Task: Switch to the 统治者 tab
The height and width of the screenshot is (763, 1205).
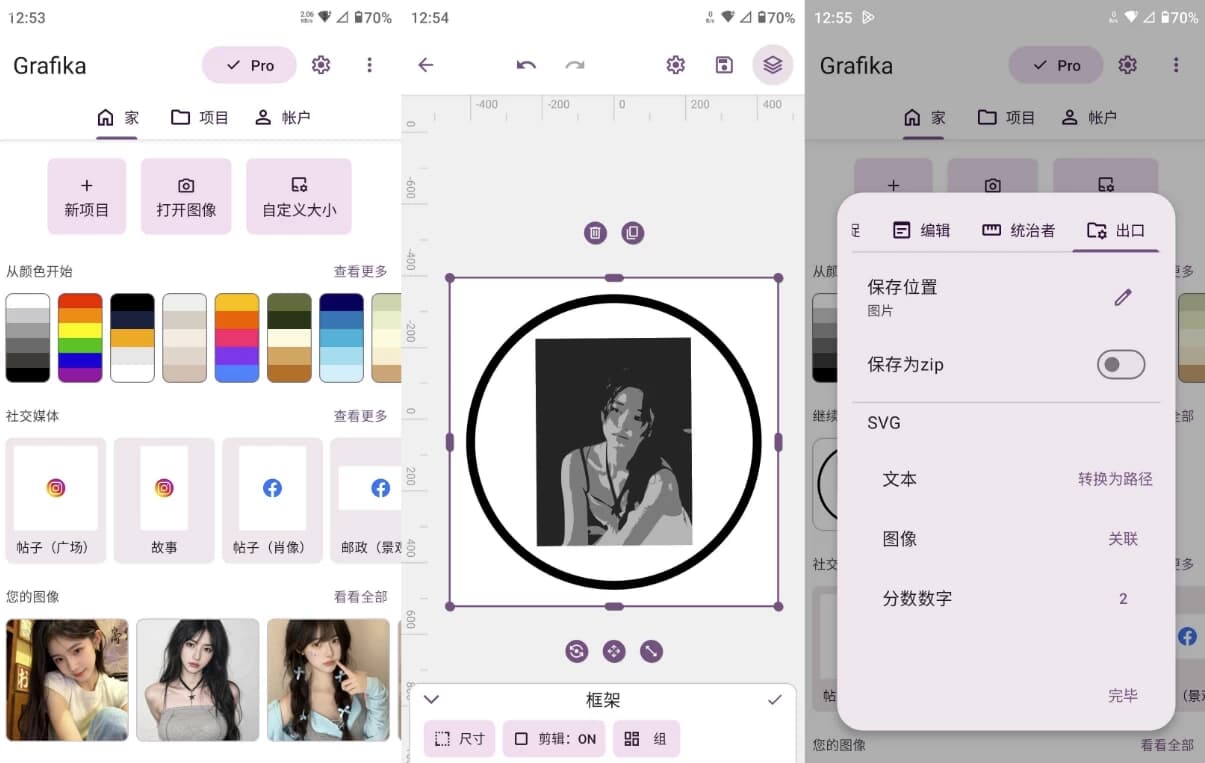Action: [x=1018, y=229]
